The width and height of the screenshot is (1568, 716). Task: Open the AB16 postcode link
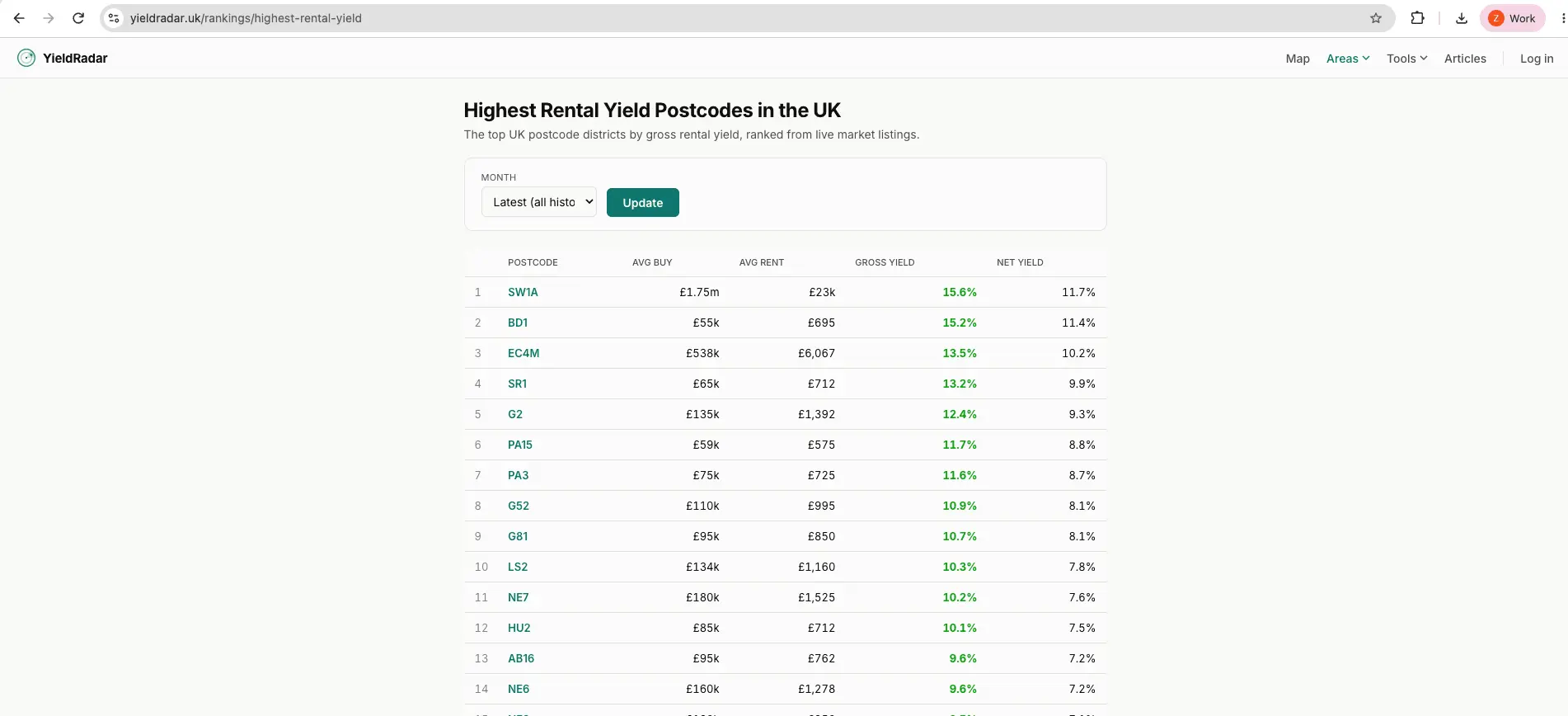click(x=521, y=658)
